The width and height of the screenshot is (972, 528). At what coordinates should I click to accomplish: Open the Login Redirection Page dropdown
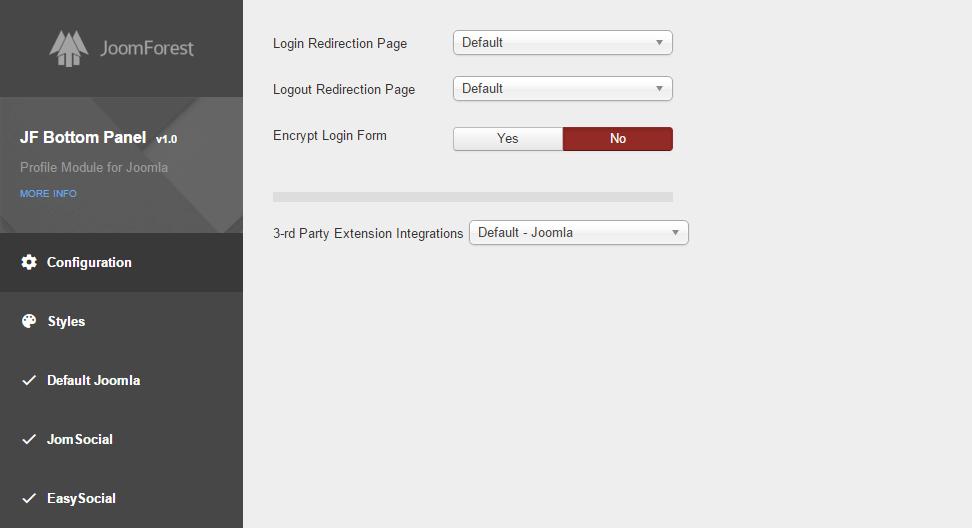tap(562, 43)
